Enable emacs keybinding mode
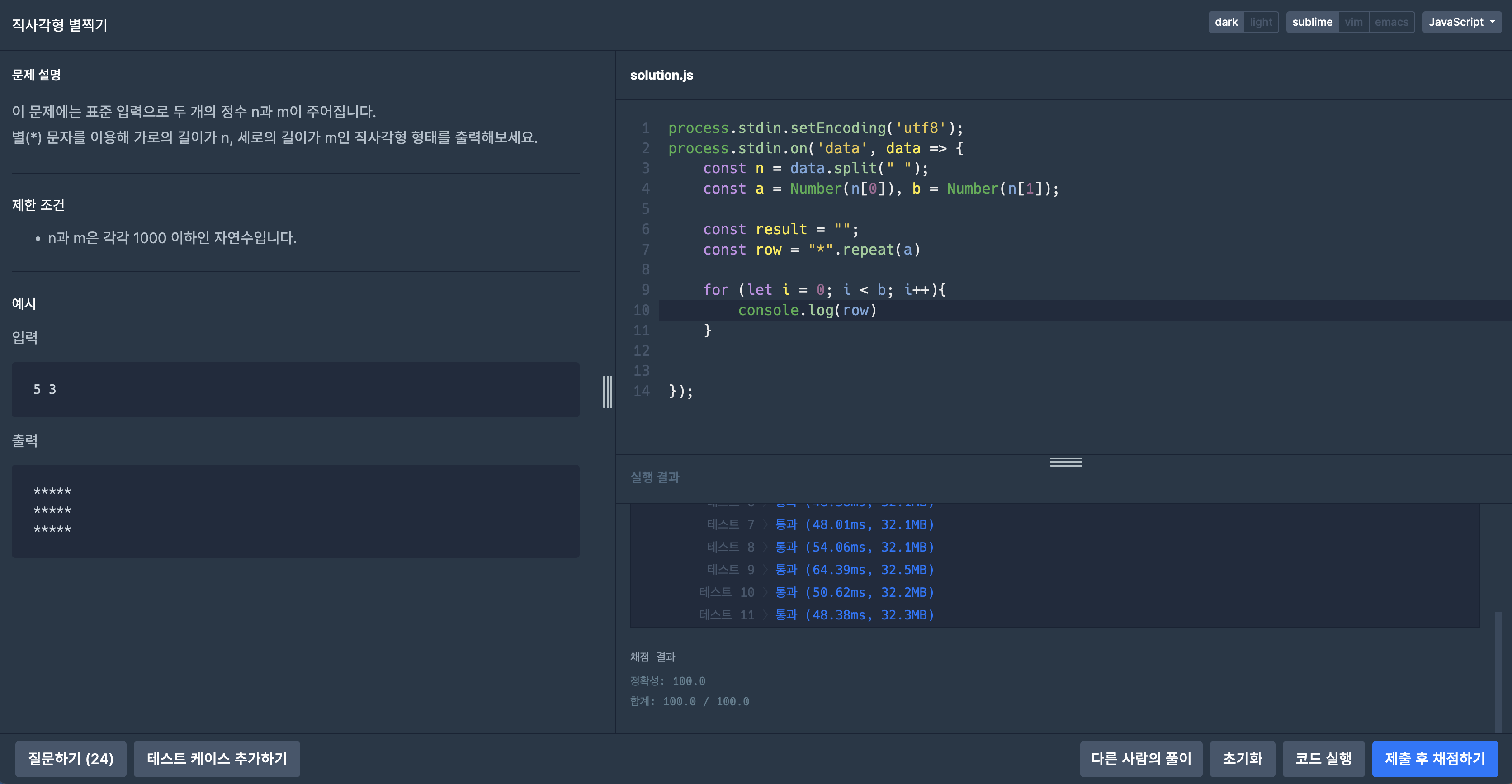Screen dimensions: 1512x784 click(1391, 22)
